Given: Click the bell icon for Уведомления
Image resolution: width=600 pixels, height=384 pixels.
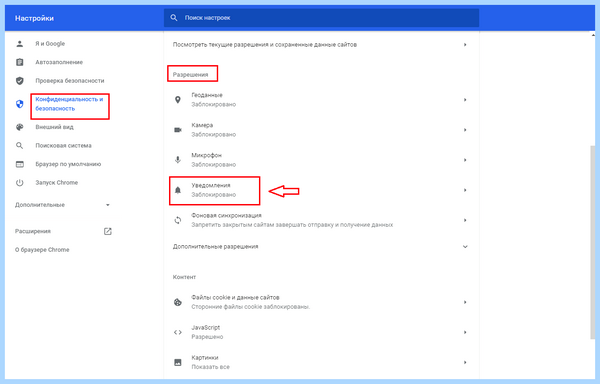Looking at the screenshot, I should tap(178, 190).
